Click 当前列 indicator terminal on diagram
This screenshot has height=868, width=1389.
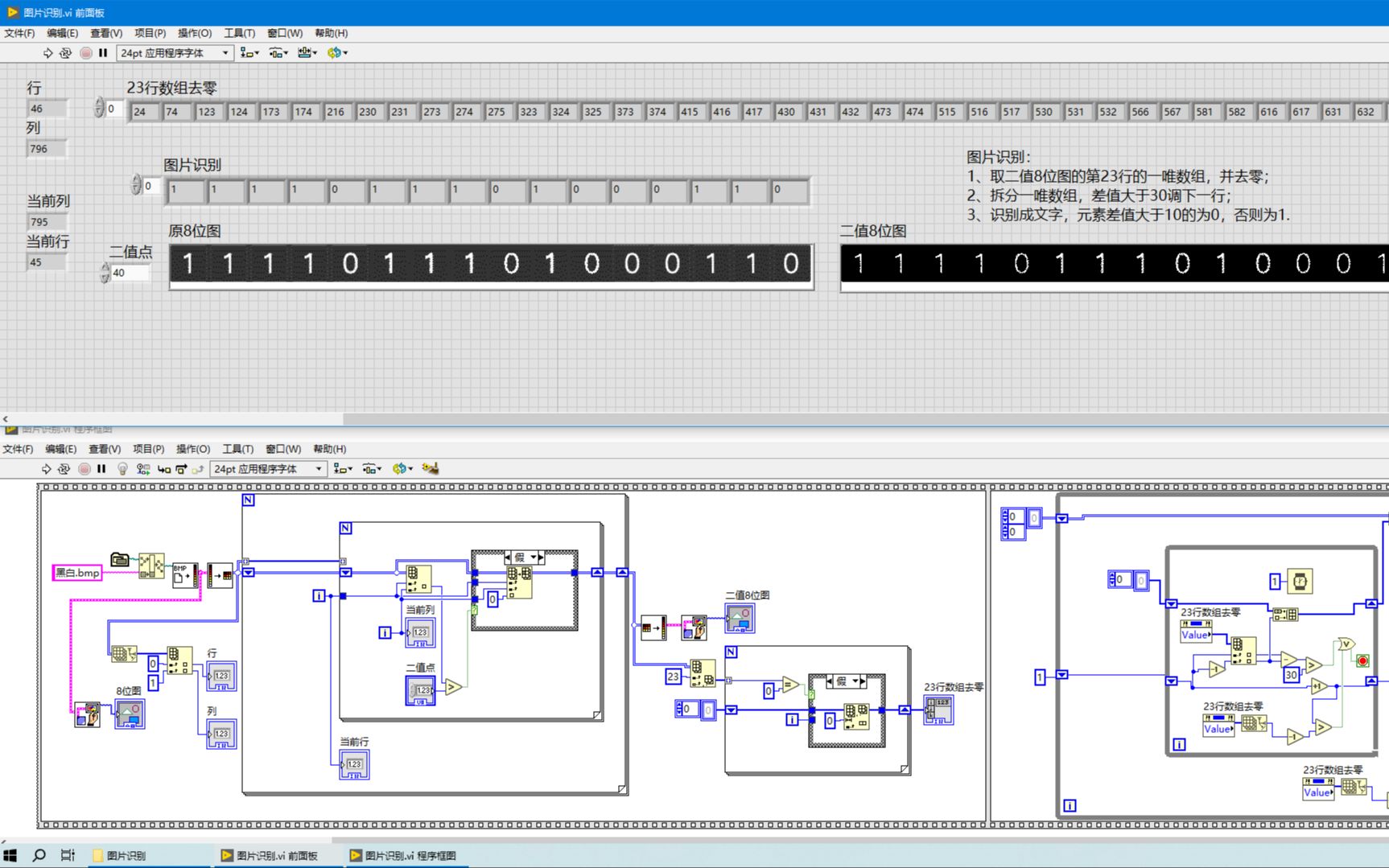(x=420, y=632)
